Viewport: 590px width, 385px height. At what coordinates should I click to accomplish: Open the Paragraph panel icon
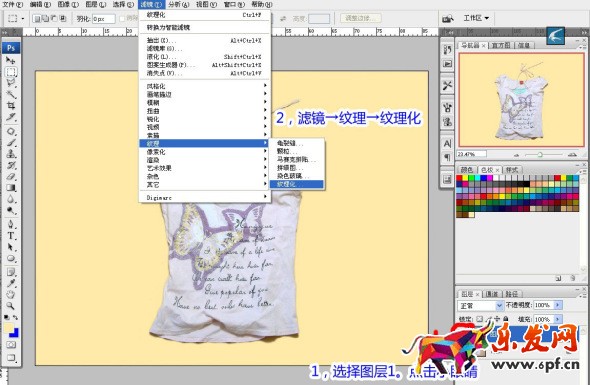(447, 158)
